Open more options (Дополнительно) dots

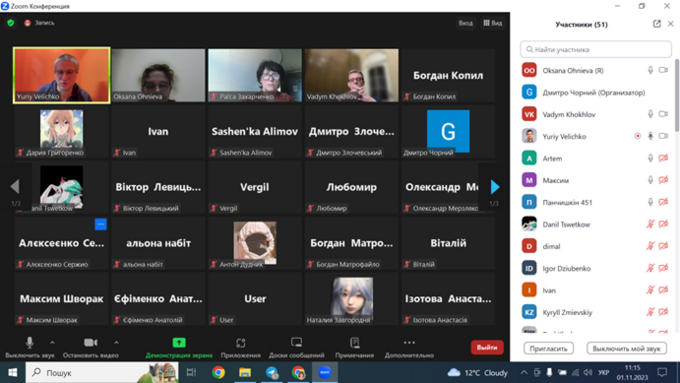pos(409,343)
